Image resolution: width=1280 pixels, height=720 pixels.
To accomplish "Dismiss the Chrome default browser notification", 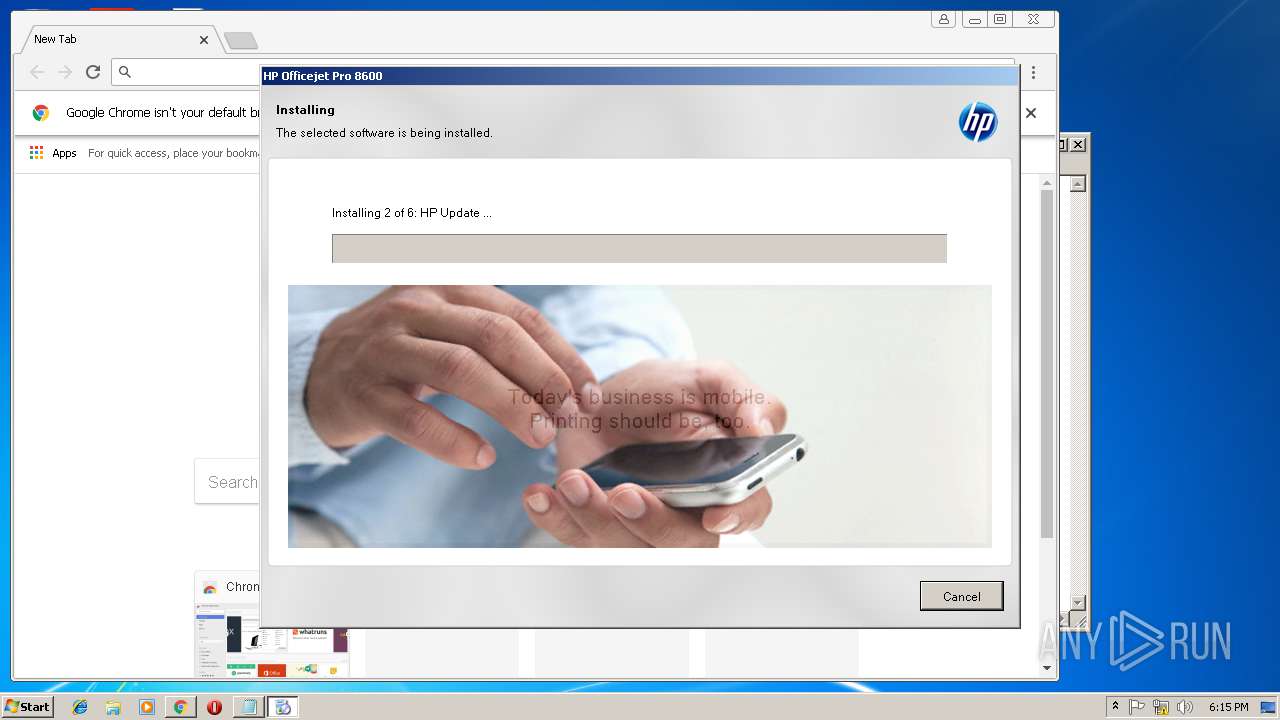I will pos(1031,113).
